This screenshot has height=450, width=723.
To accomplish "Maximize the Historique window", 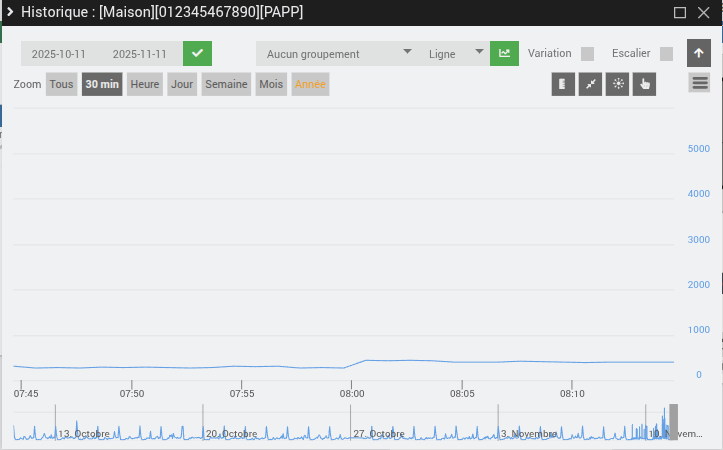I will tap(680, 12).
